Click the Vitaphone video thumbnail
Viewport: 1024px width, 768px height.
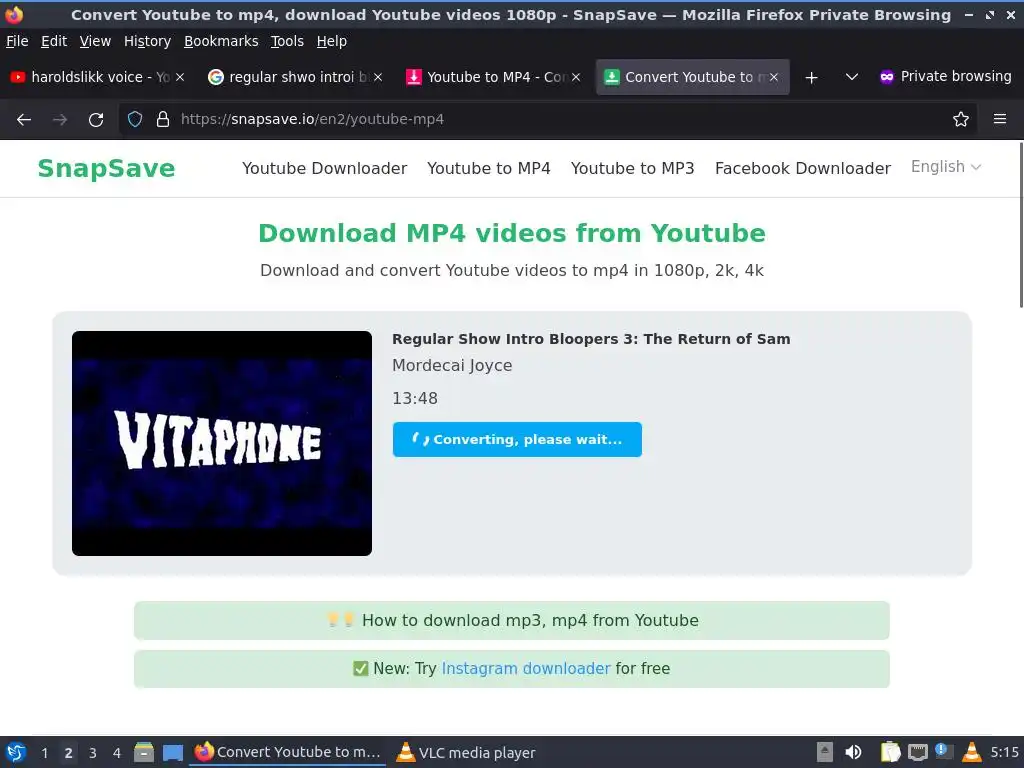tap(222, 443)
